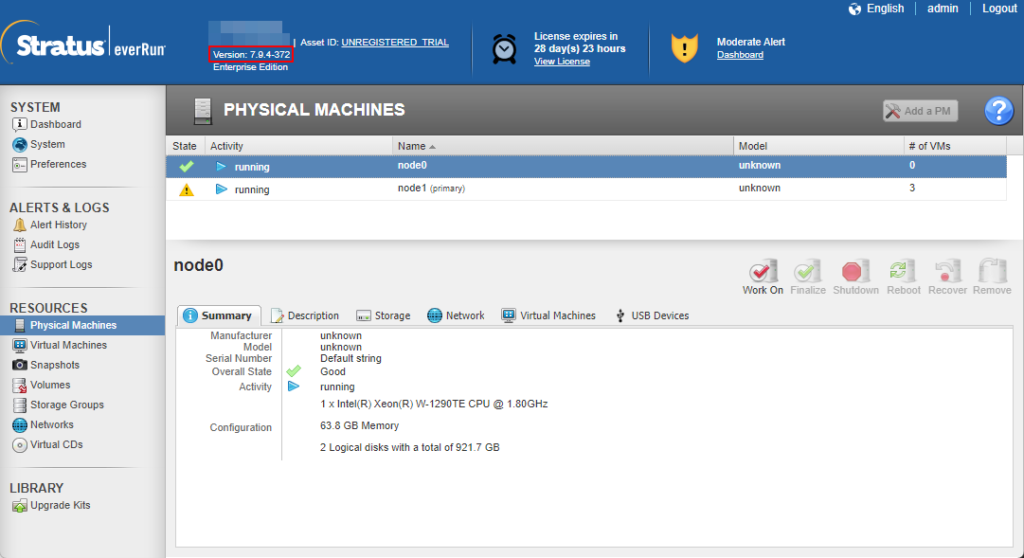Switch to the Storage tab
Viewport: 1024px width, 558px height.
(383, 316)
